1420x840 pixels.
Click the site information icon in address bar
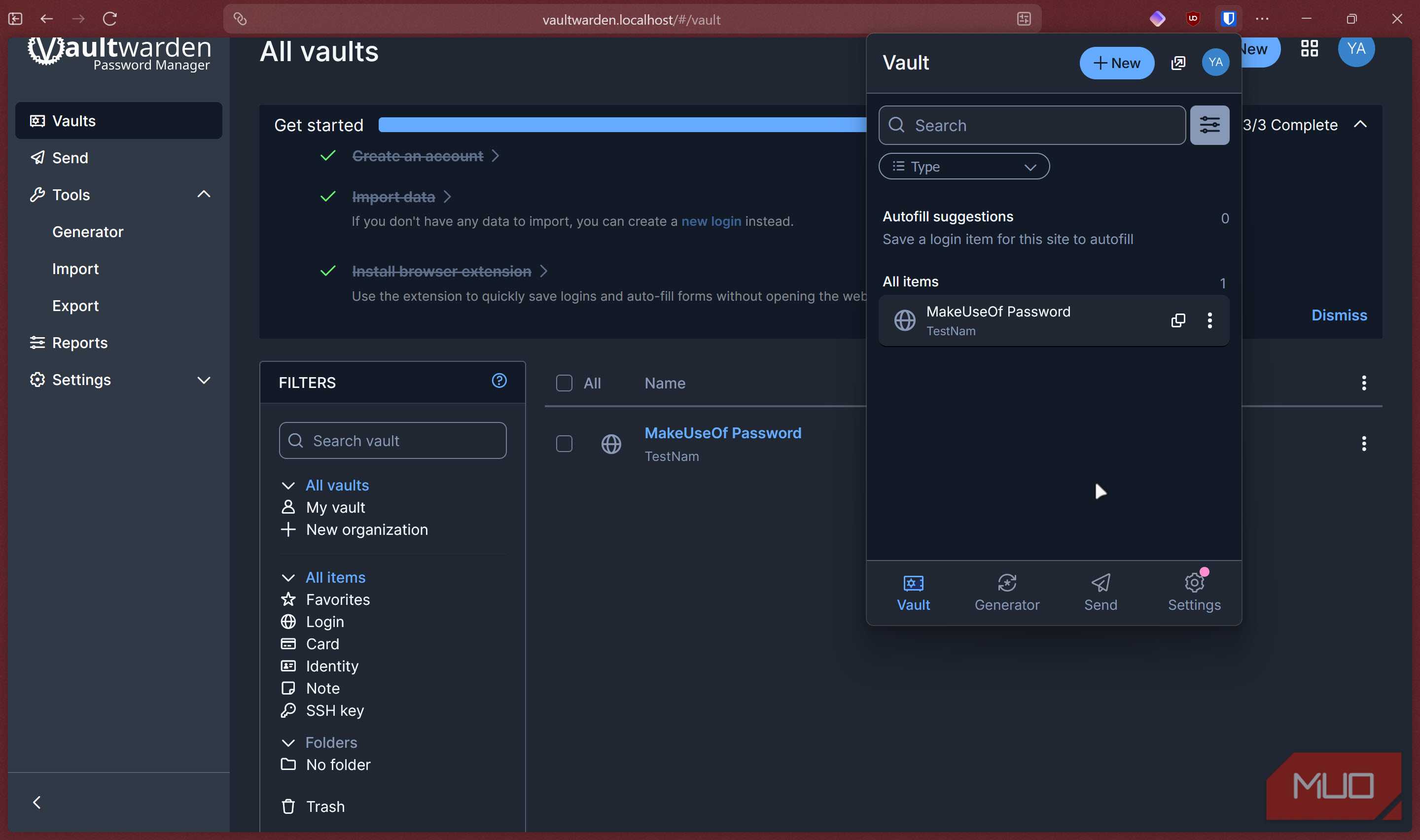click(x=240, y=19)
